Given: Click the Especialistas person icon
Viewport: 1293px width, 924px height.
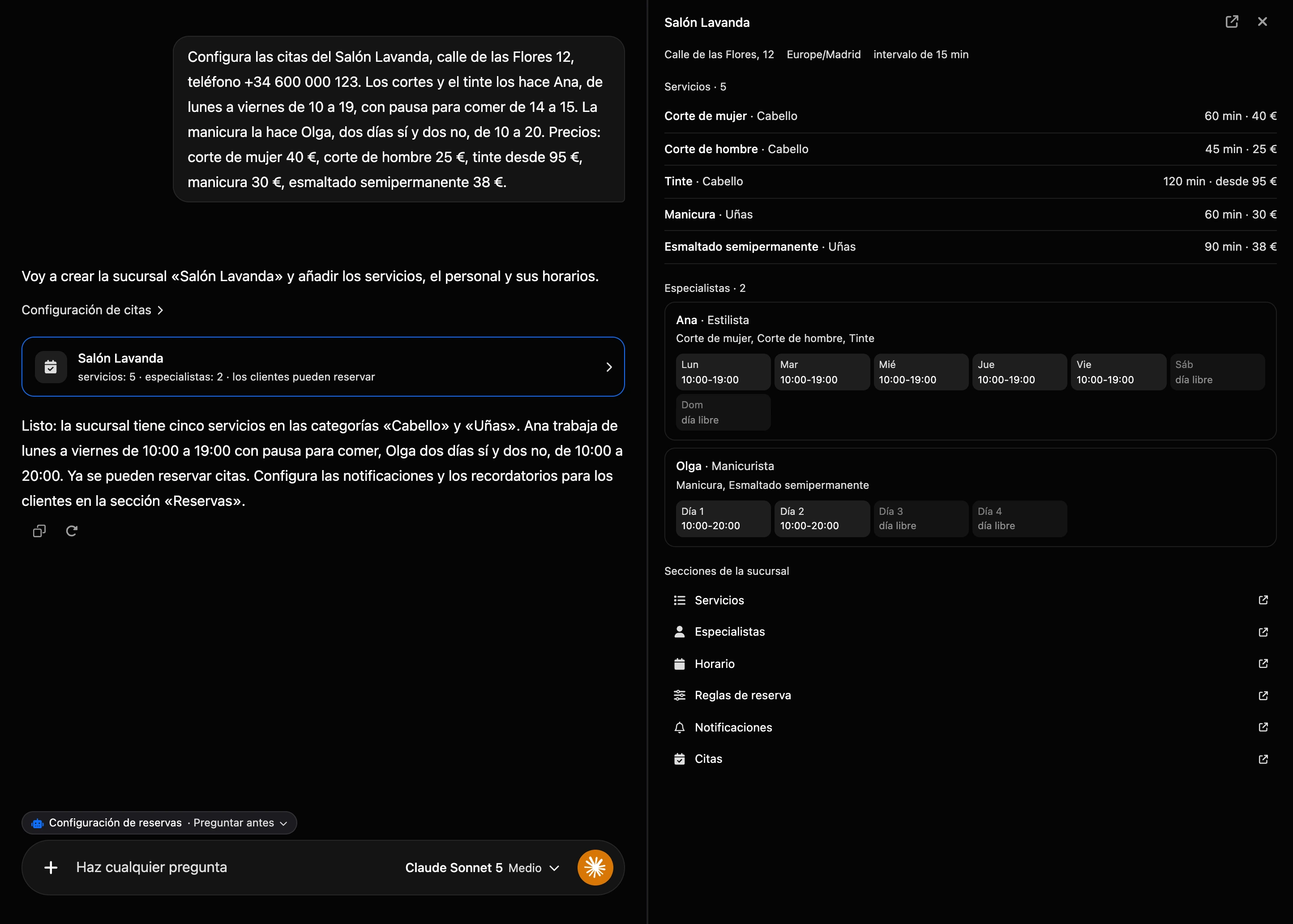Looking at the screenshot, I should pos(679,632).
